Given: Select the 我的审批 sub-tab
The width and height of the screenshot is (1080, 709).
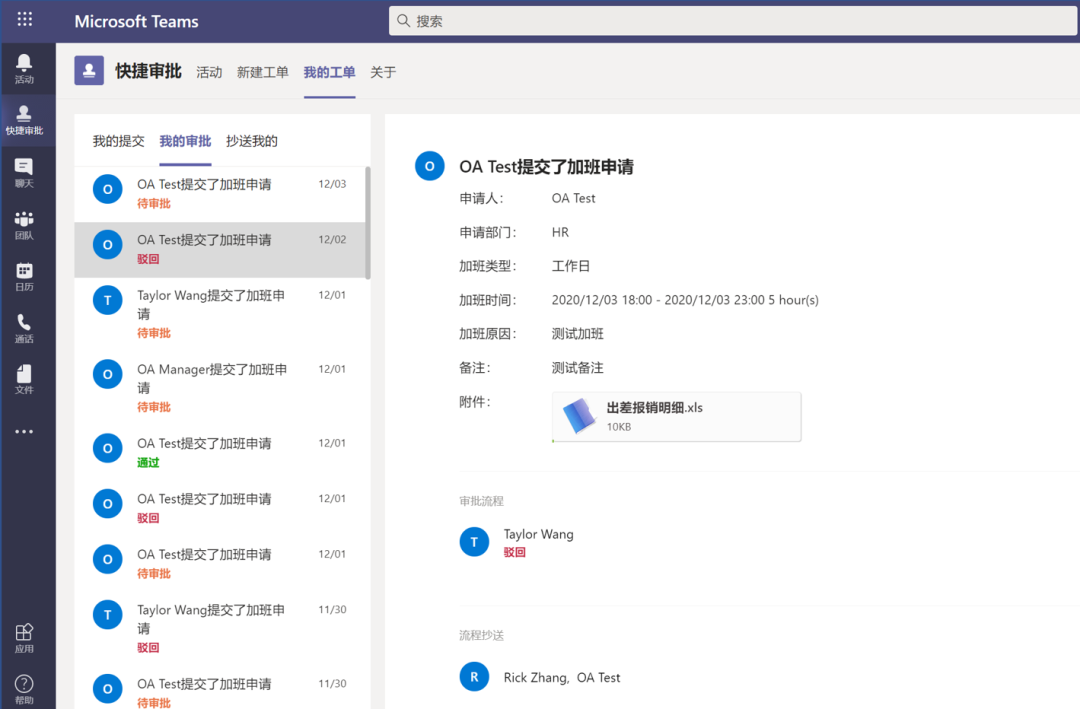Looking at the screenshot, I should pos(185,141).
